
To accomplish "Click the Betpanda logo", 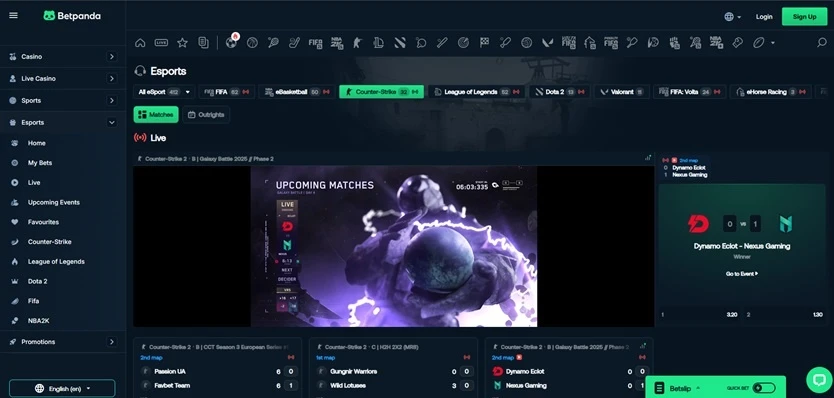I will (x=72, y=16).
